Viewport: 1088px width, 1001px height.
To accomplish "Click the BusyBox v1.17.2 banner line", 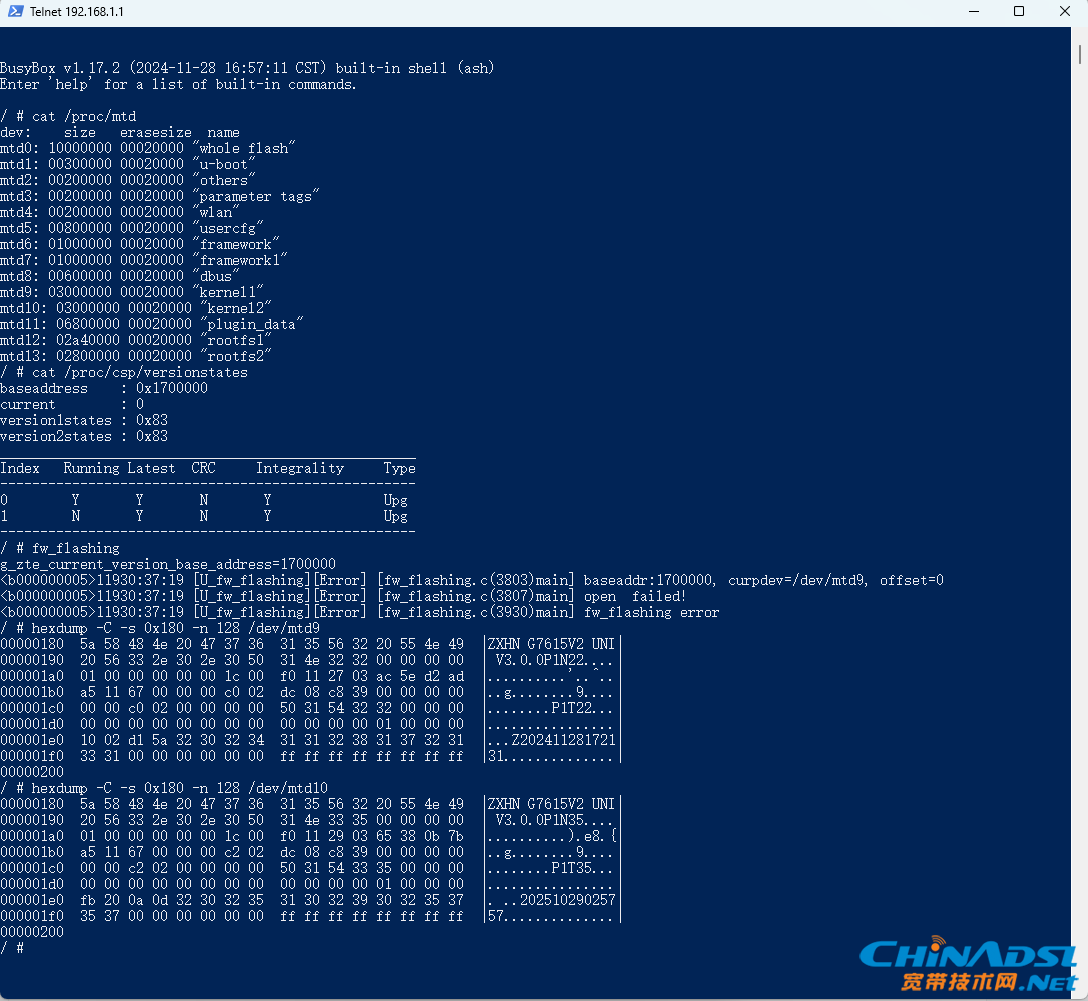I will point(247,68).
